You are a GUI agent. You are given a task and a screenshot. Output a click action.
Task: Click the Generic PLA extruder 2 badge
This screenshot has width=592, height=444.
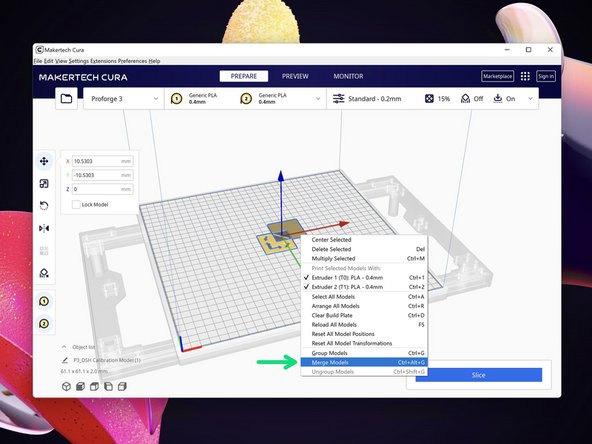[x=246, y=99]
